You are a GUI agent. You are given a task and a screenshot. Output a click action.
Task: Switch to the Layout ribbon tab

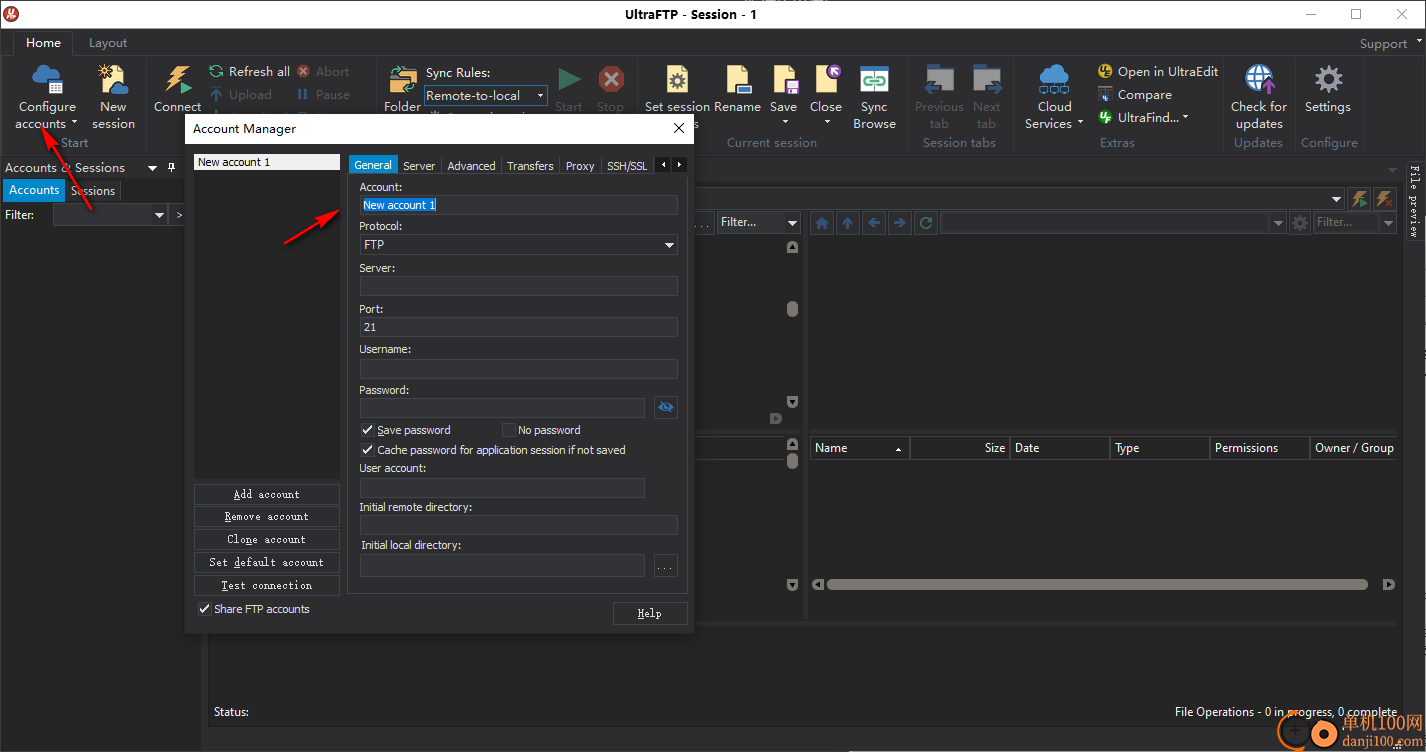point(108,43)
